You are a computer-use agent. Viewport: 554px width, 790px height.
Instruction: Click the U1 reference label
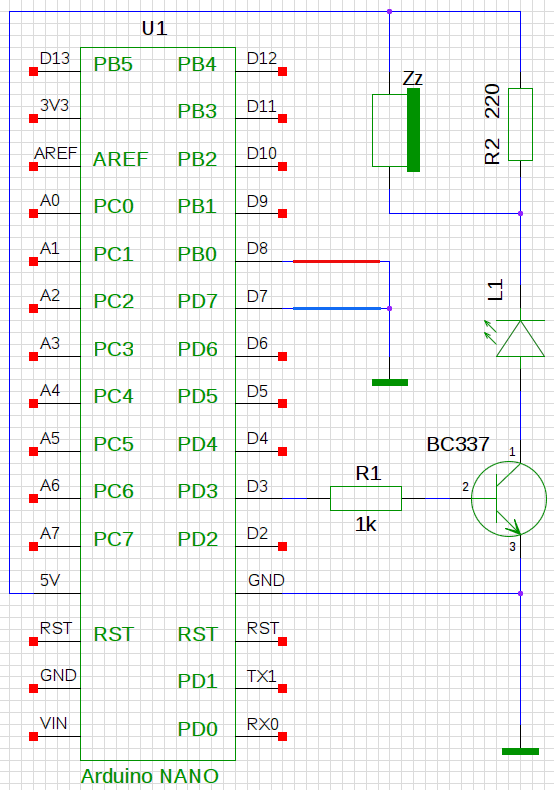[x=154, y=28]
